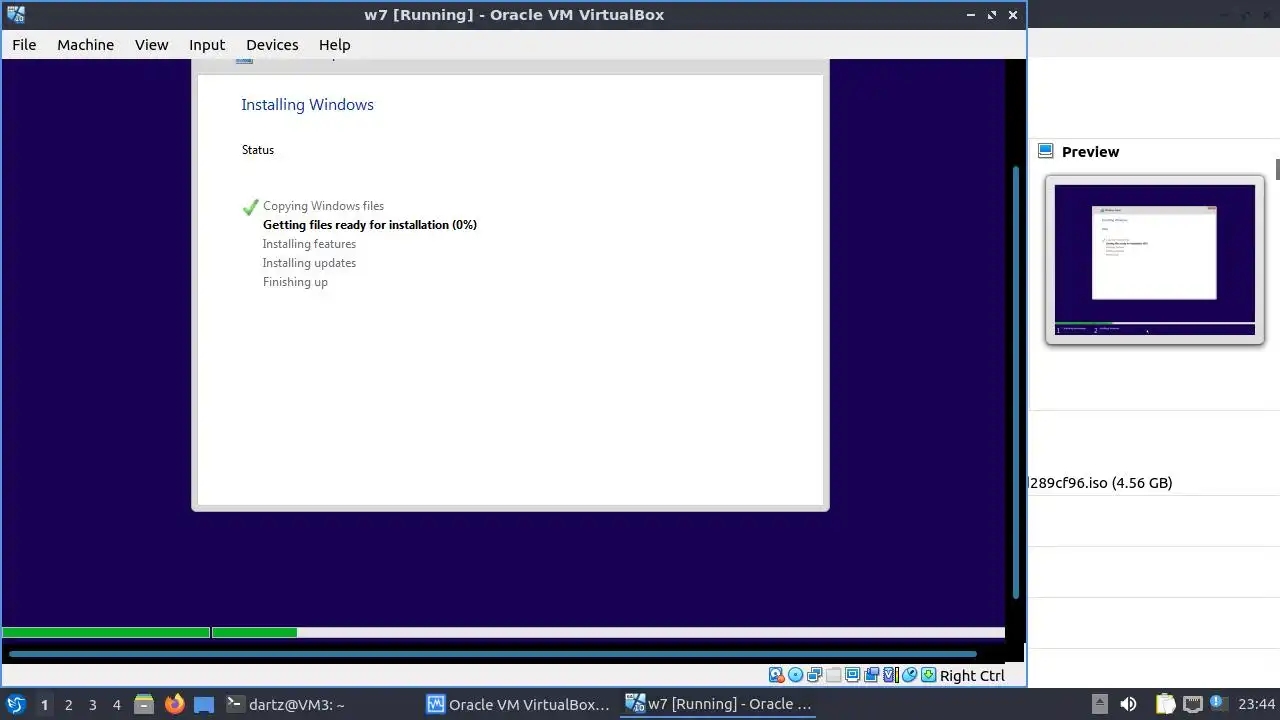This screenshot has width=1280, height=720.
Task: Click the Right Ctrl host key label
Action: 972,676
